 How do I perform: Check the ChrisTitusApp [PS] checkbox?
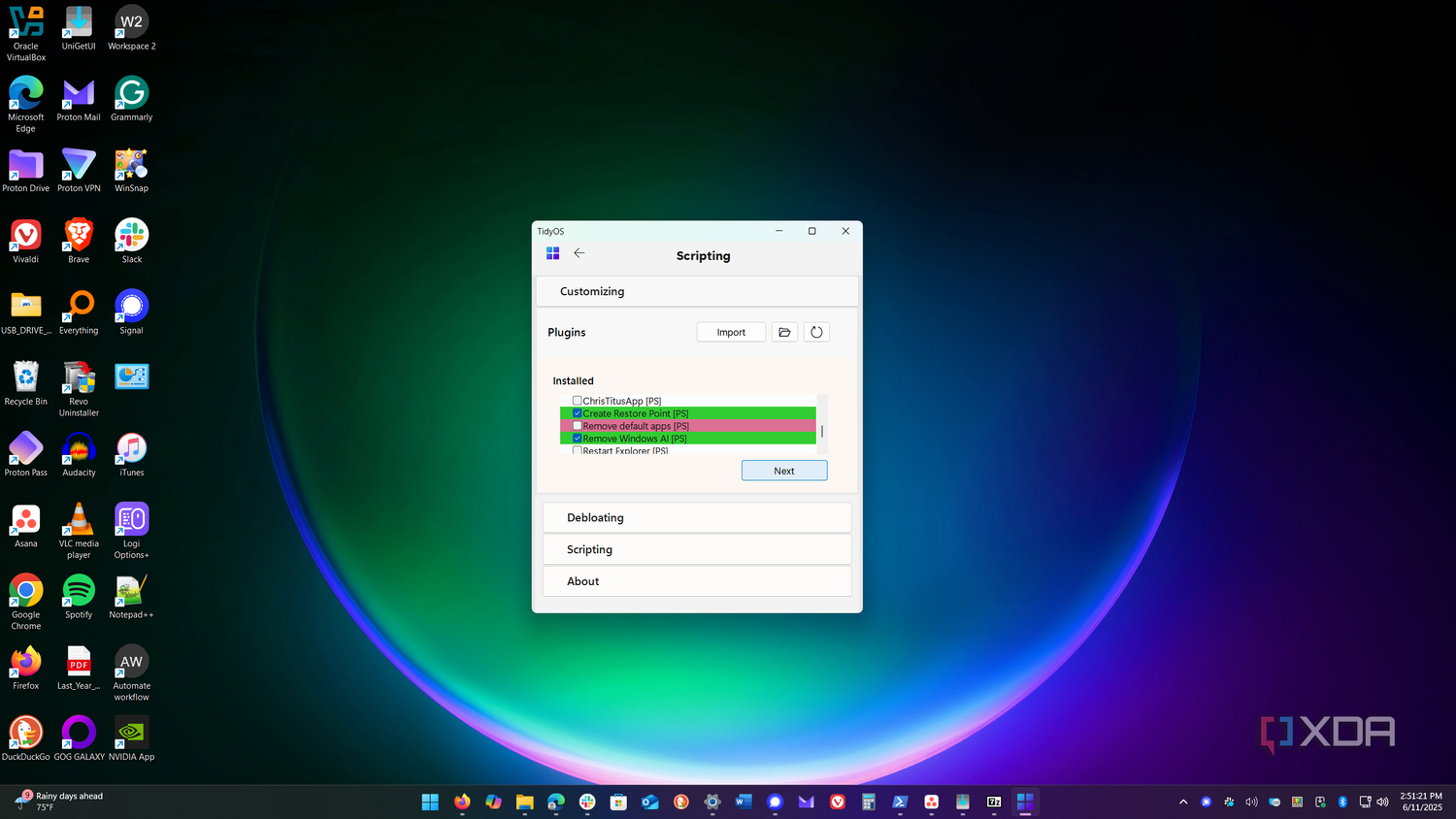point(578,401)
